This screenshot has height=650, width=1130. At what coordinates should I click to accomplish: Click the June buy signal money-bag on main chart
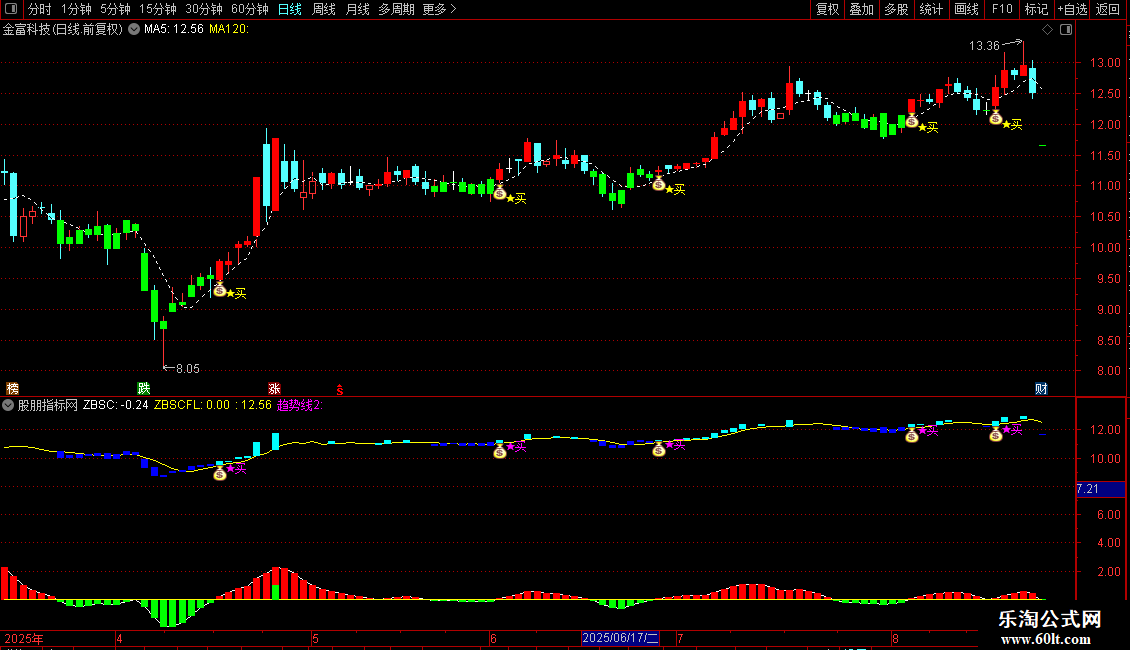coord(499,193)
